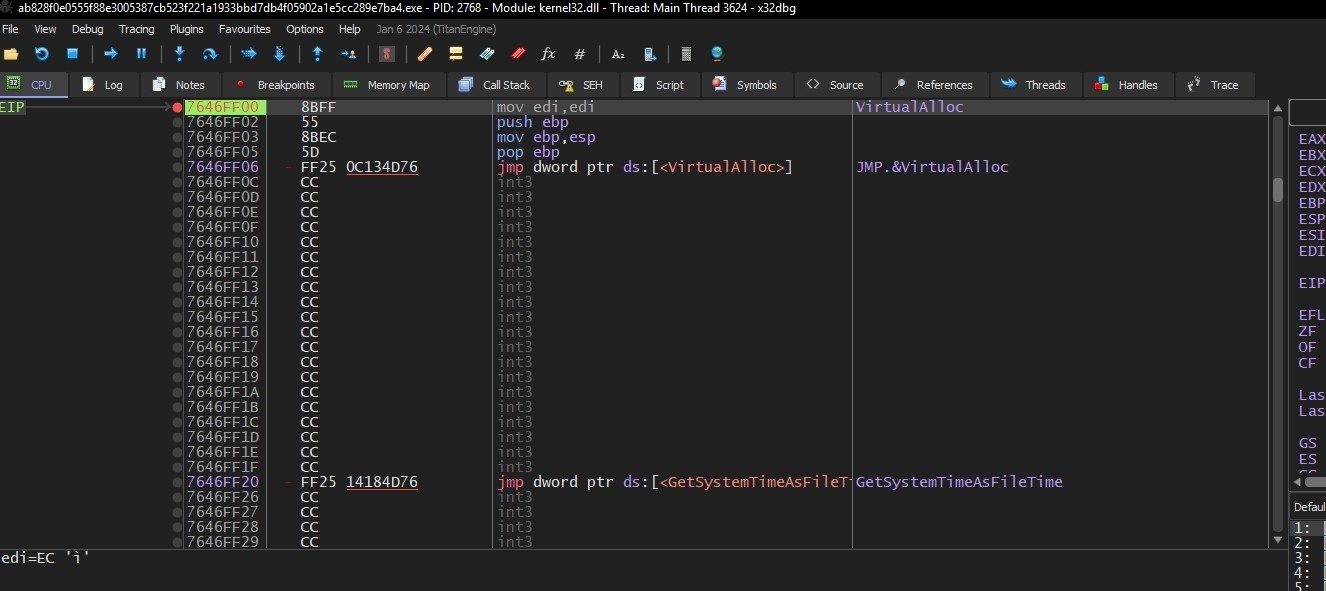Screen dimensions: 1326x591
Task: Step into with the down-arrow icon
Action: pyautogui.click(x=179, y=54)
